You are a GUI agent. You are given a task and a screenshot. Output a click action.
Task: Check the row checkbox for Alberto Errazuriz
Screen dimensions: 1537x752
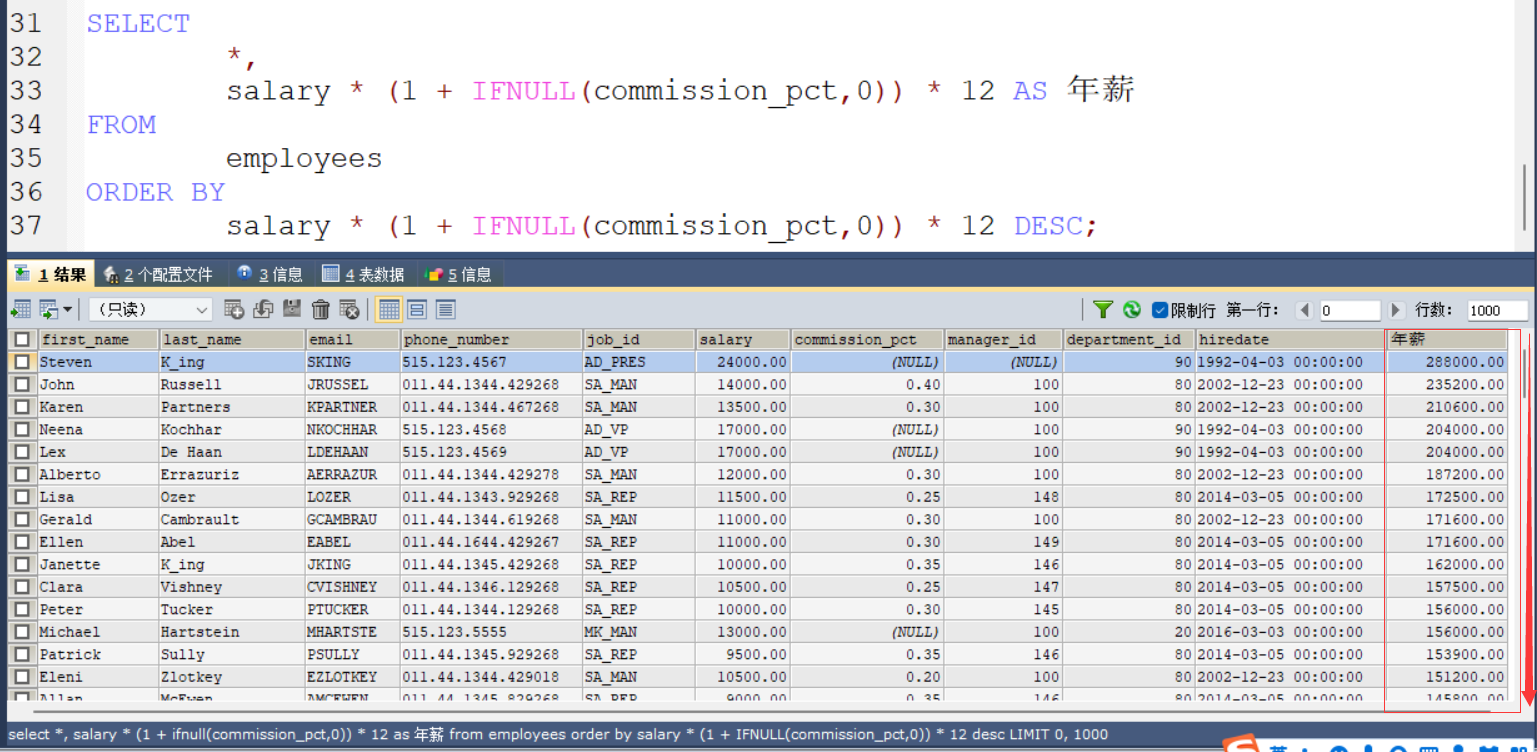coord(22,475)
